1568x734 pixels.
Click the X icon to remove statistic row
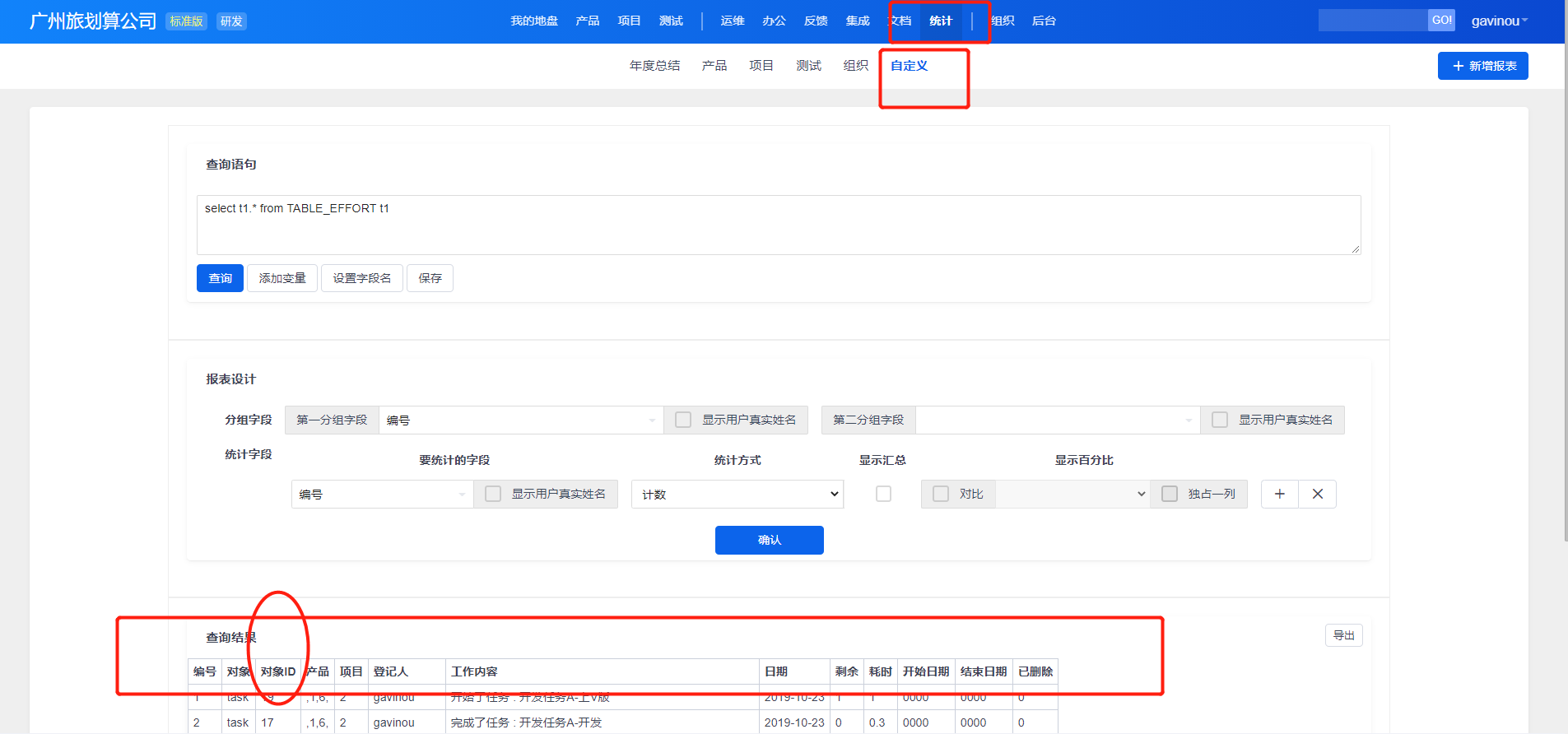(x=1317, y=494)
